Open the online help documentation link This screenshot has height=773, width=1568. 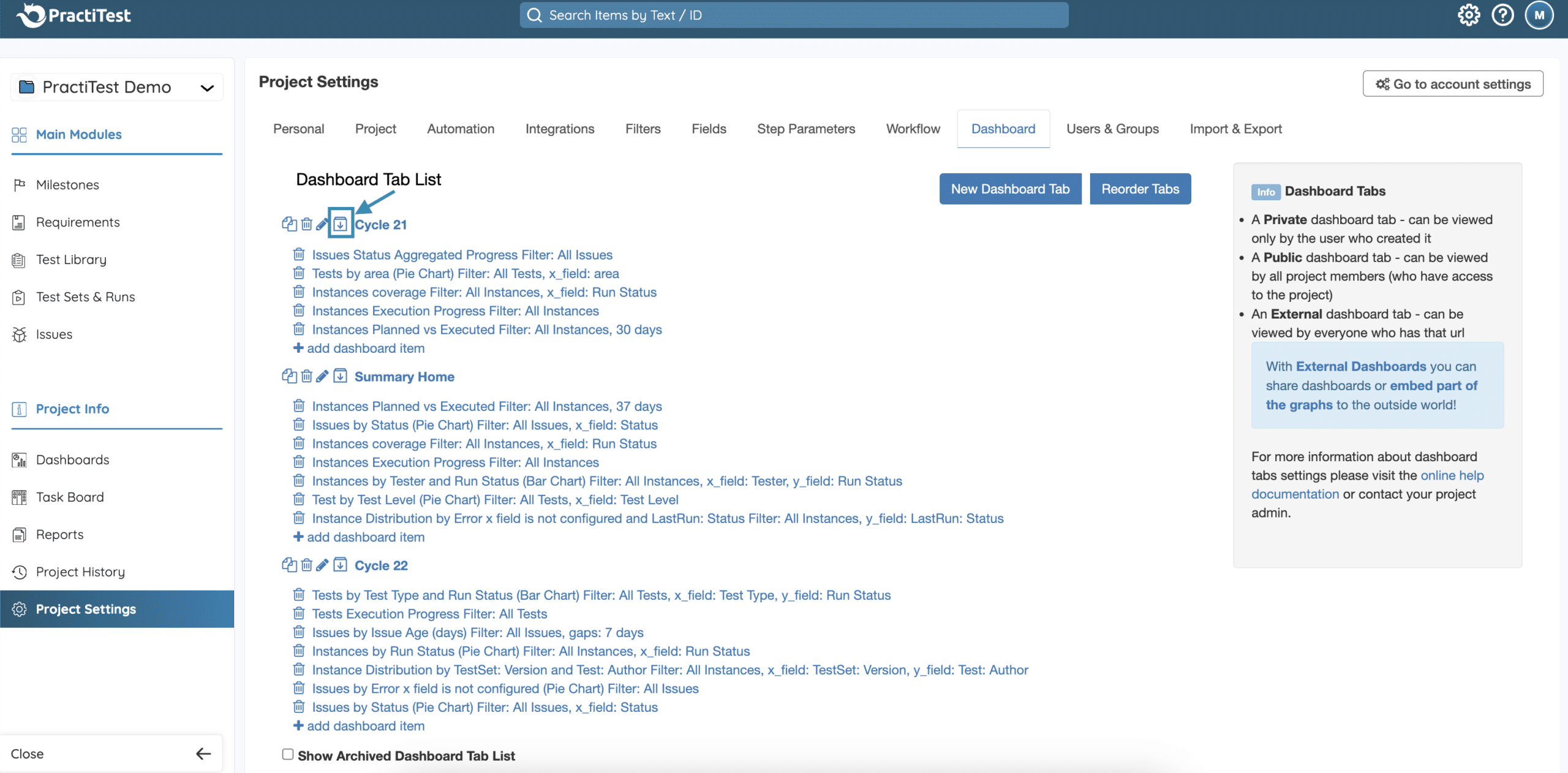(x=1452, y=475)
